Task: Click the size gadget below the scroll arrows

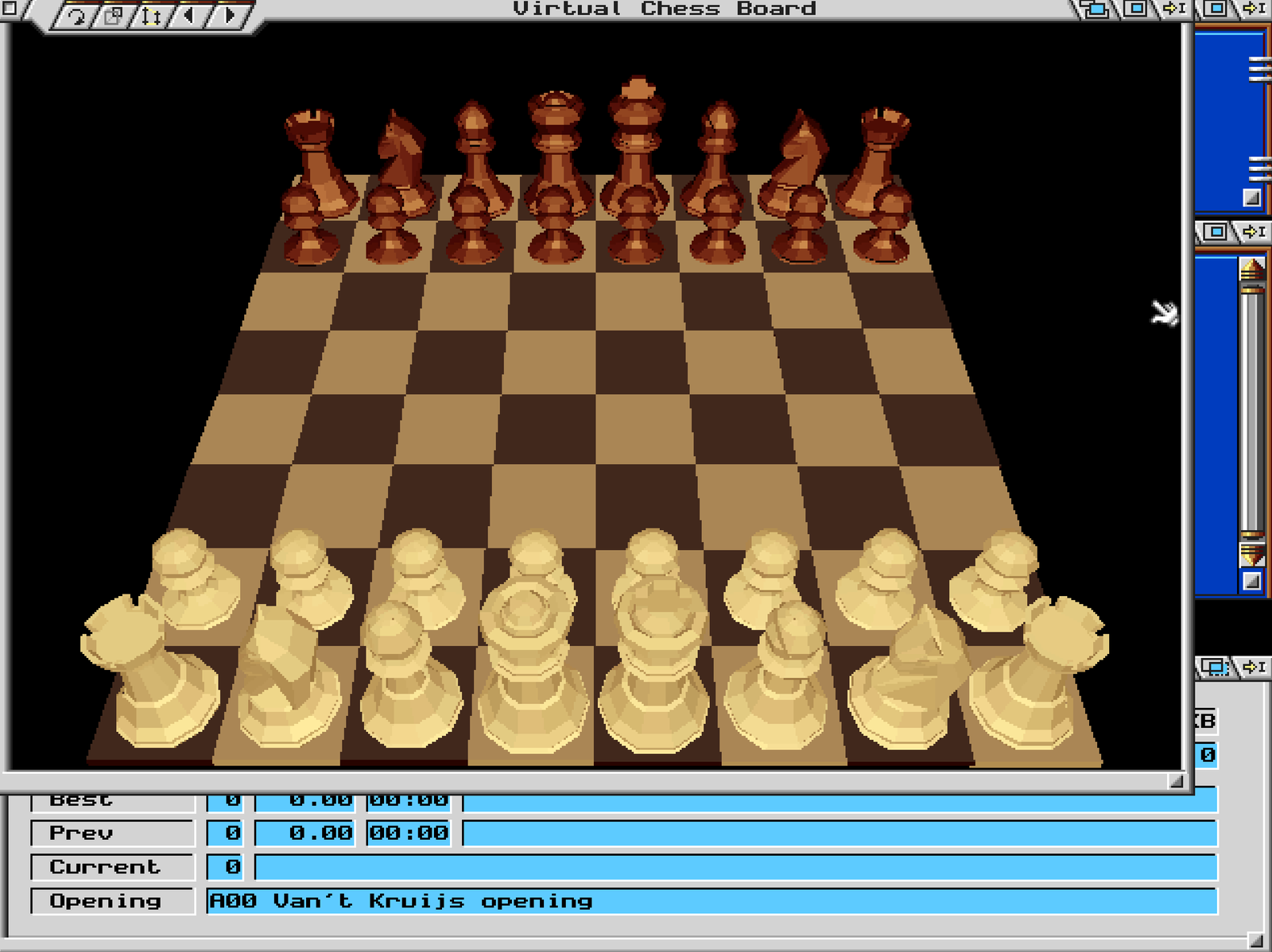Action: [1252, 581]
